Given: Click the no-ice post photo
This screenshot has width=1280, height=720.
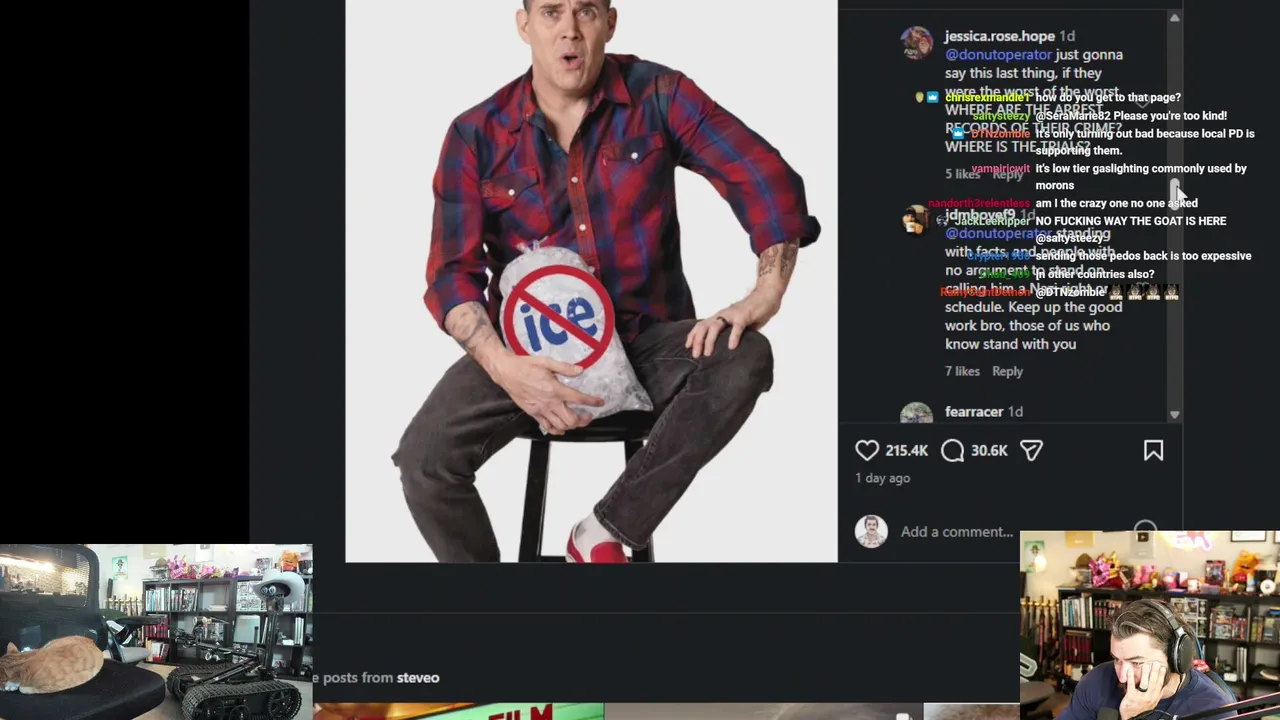Looking at the screenshot, I should pyautogui.click(x=591, y=281).
